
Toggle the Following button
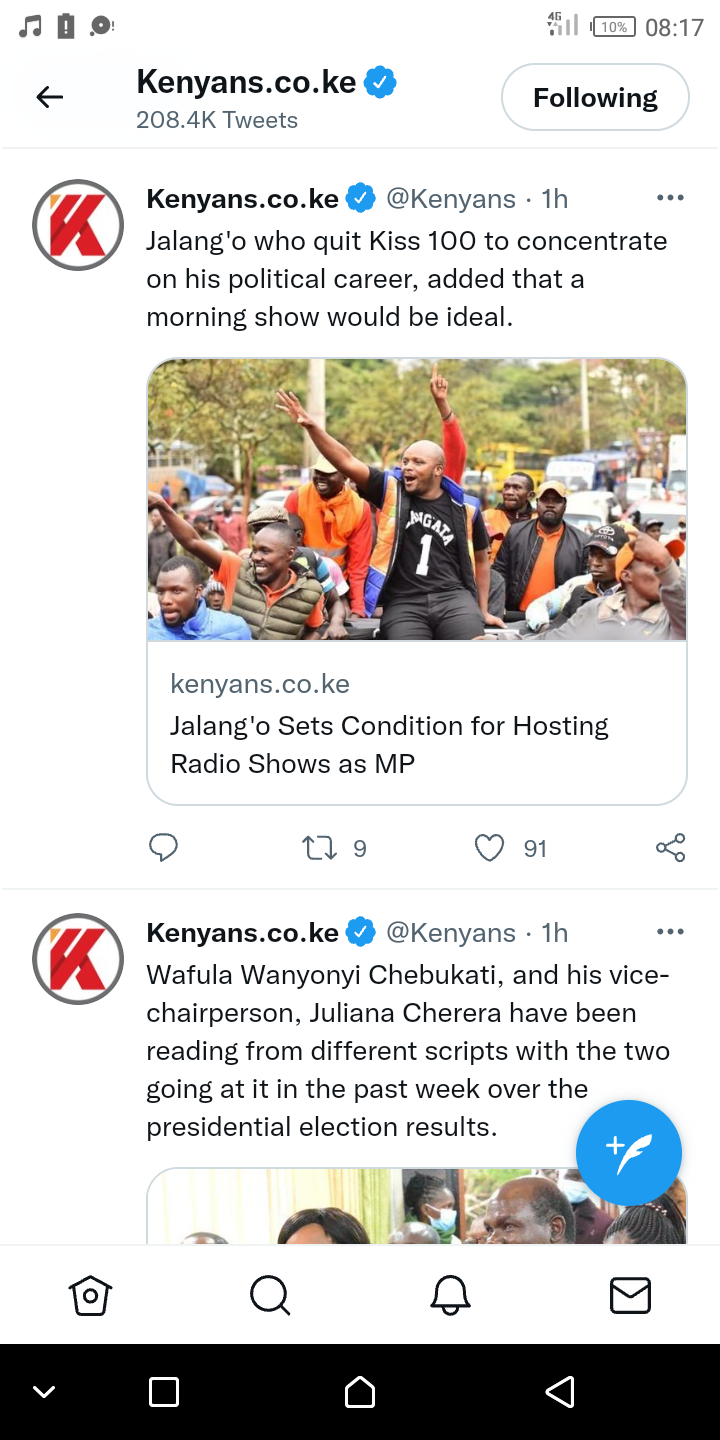pyautogui.click(x=595, y=97)
